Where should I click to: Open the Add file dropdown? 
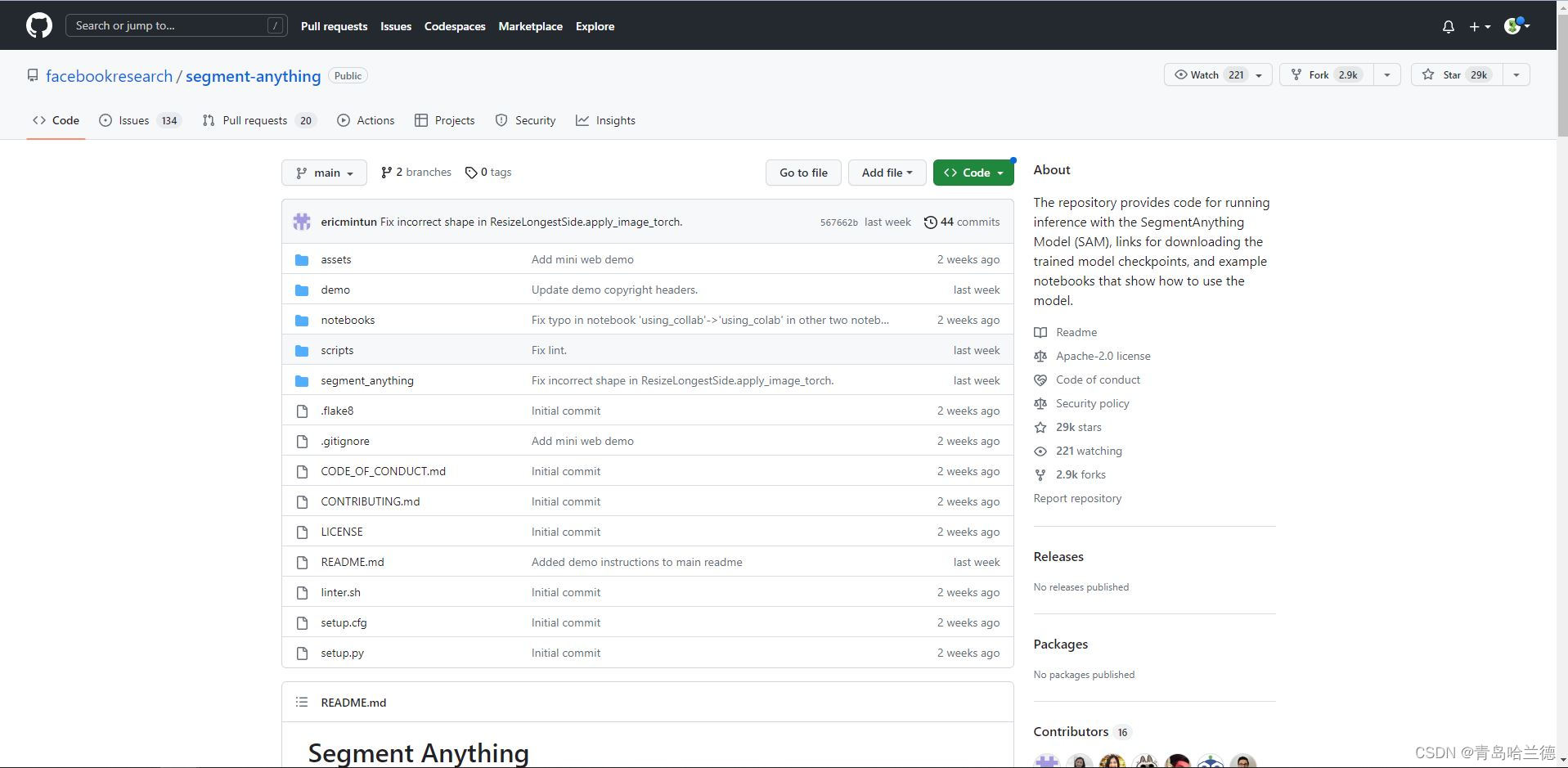[x=887, y=173]
